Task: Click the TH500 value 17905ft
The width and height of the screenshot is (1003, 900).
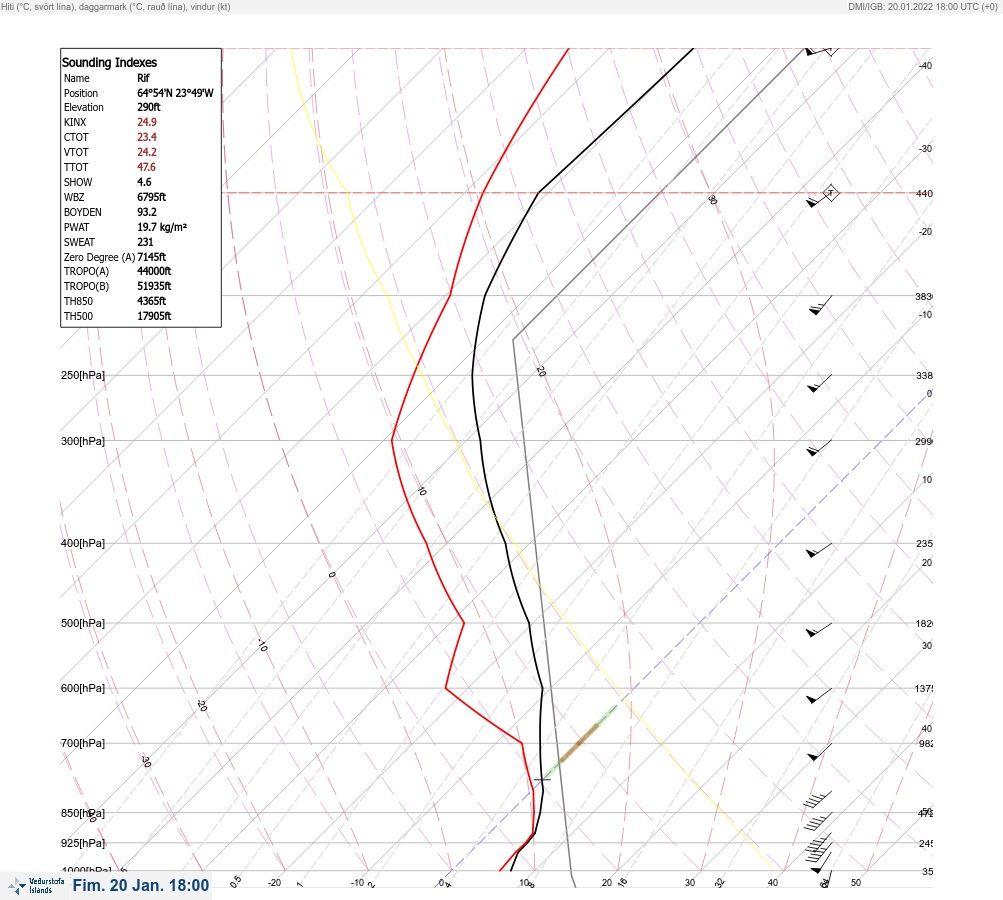Action: click(154, 316)
